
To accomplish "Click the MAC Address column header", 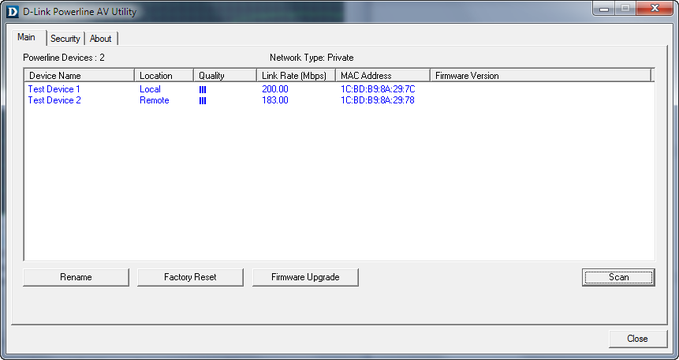I will 382,75.
